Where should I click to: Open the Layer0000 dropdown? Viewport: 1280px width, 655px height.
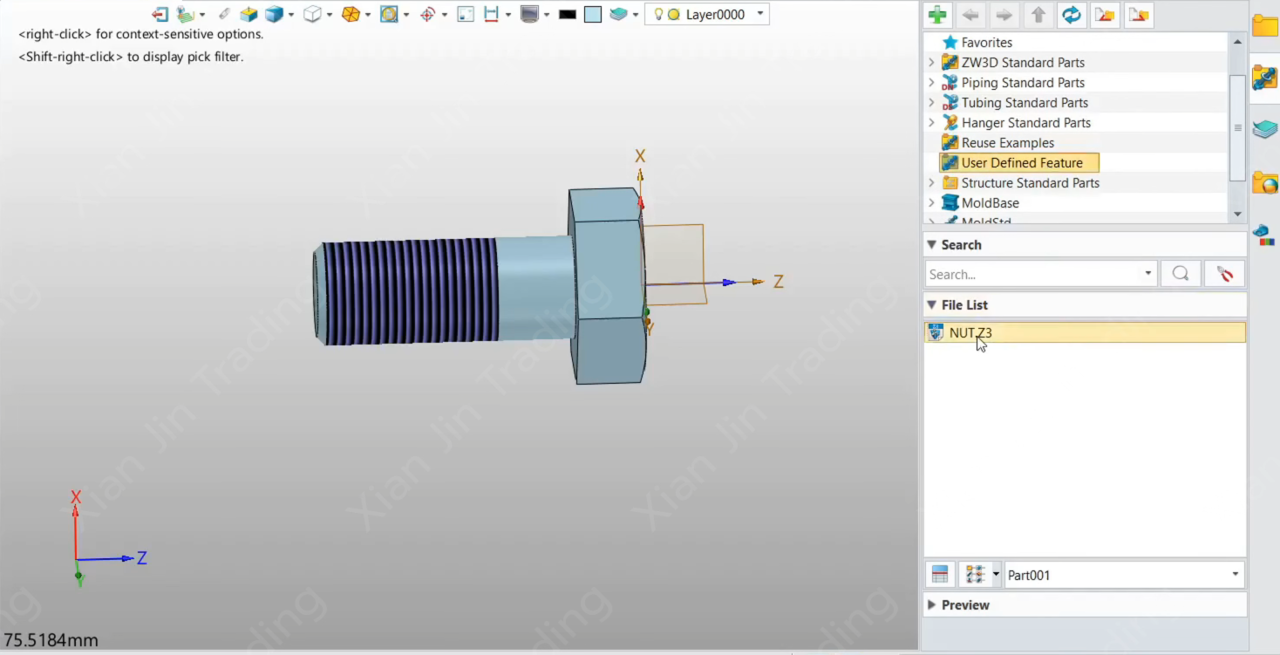(x=761, y=14)
